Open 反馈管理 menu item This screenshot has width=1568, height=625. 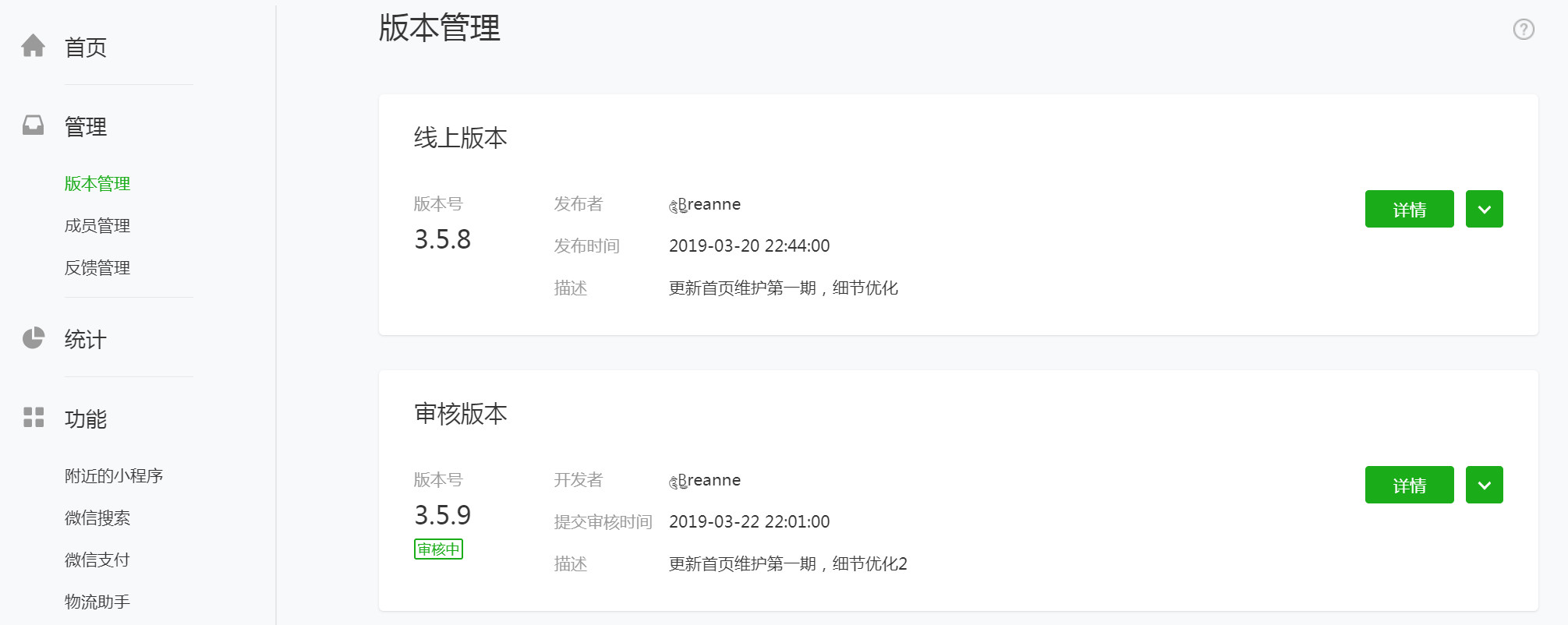(x=97, y=268)
